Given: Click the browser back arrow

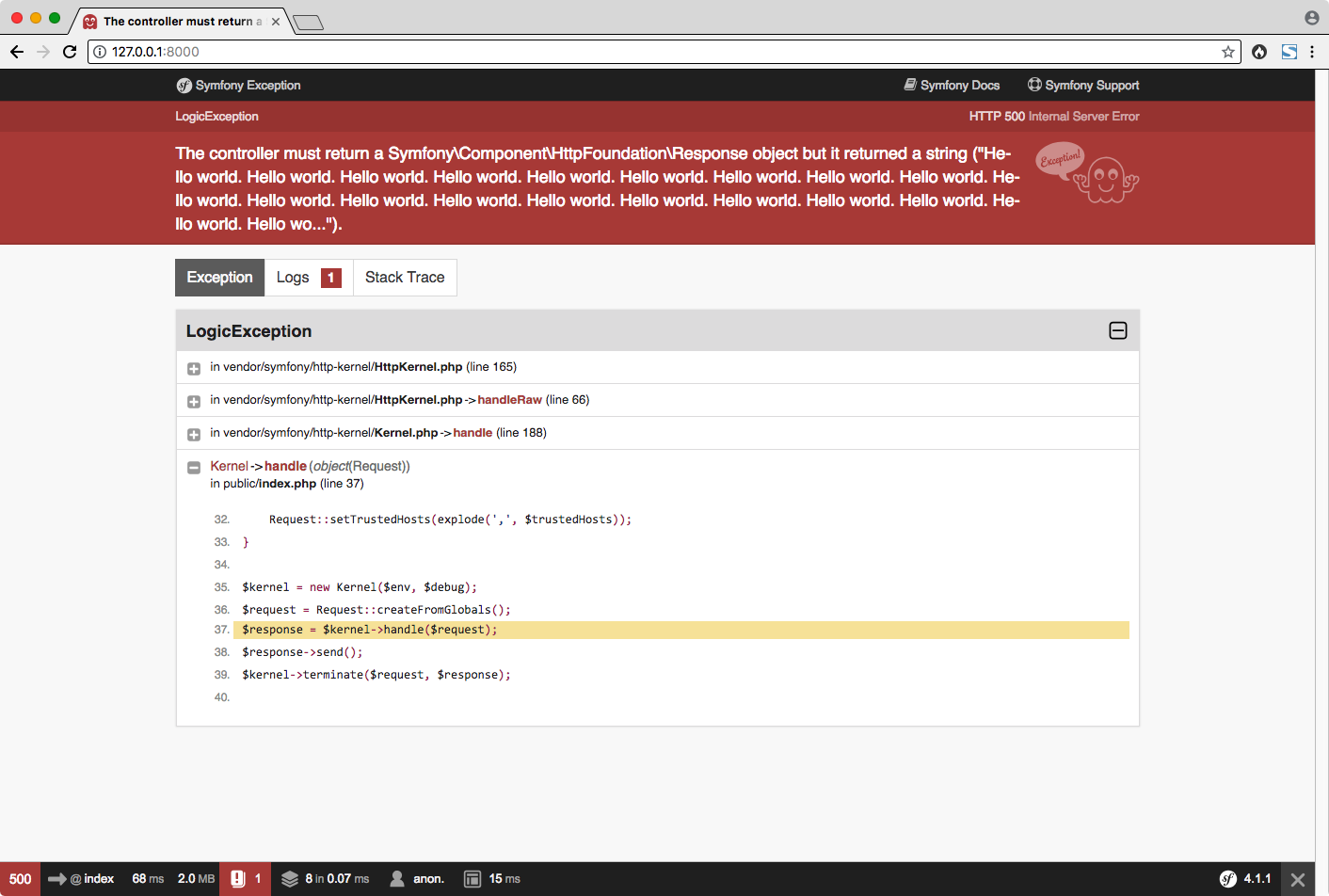Looking at the screenshot, I should pos(17,52).
